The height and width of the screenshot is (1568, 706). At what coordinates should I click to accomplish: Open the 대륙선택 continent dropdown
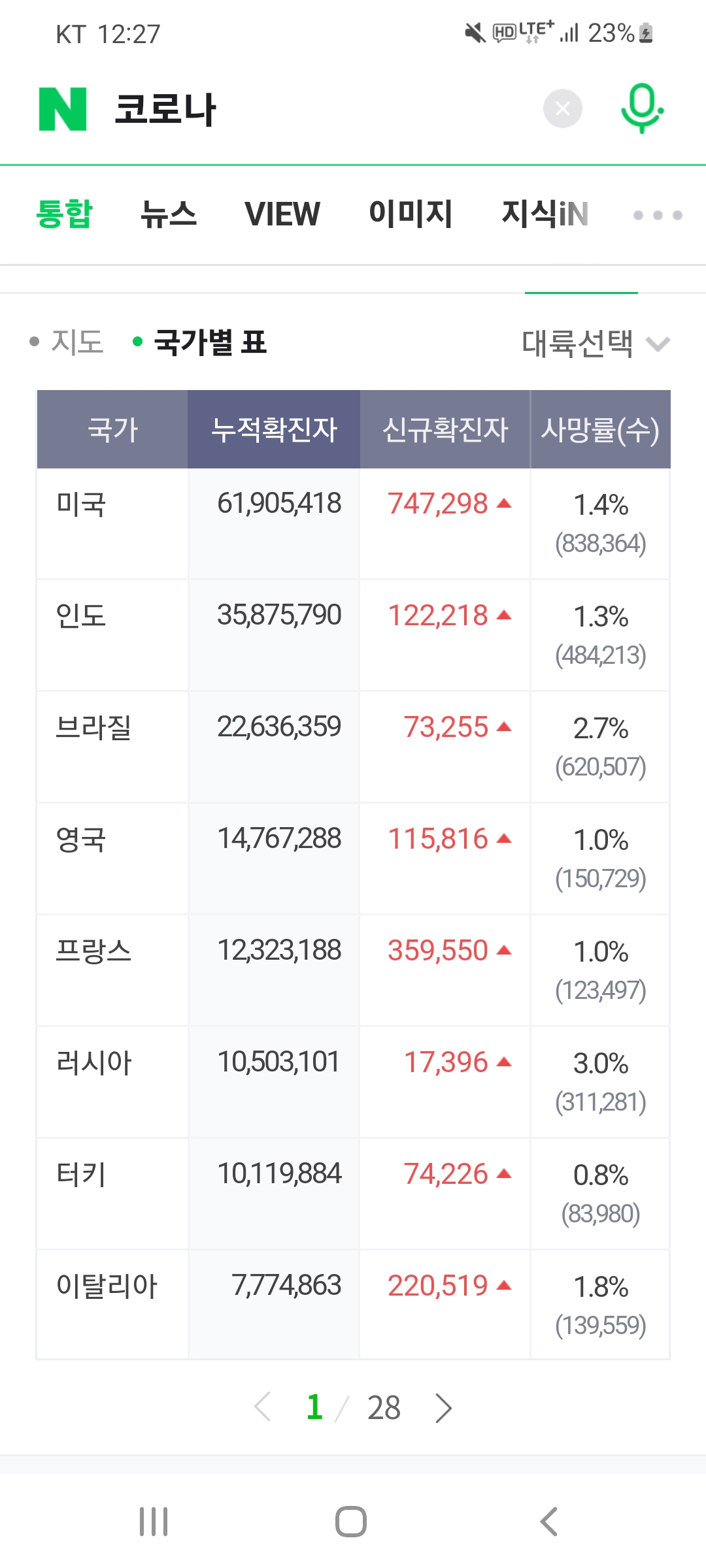point(595,343)
